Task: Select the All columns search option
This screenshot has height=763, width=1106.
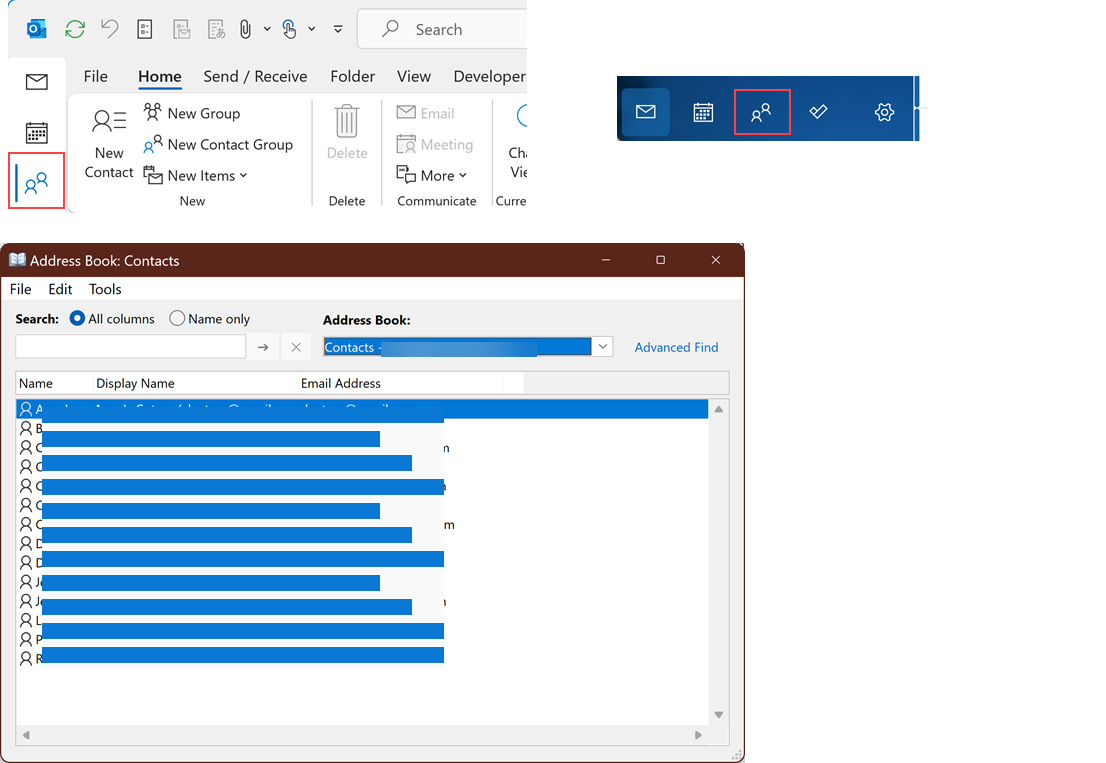Action: tap(78, 318)
